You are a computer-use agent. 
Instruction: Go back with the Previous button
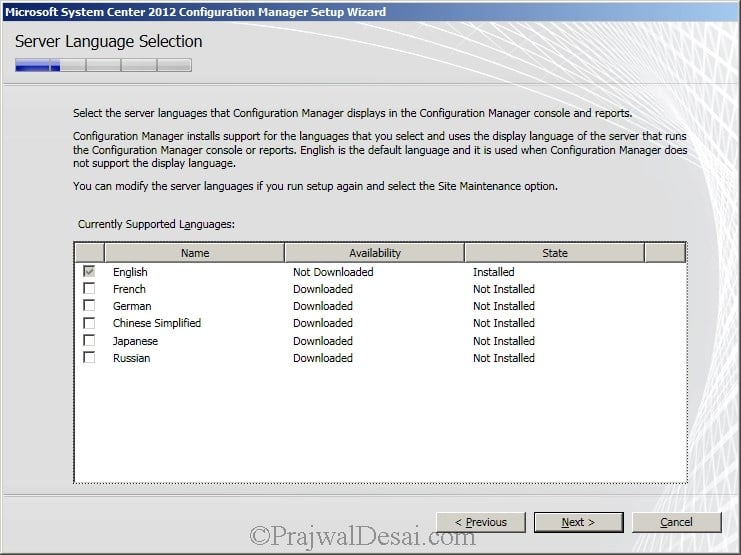(x=481, y=522)
